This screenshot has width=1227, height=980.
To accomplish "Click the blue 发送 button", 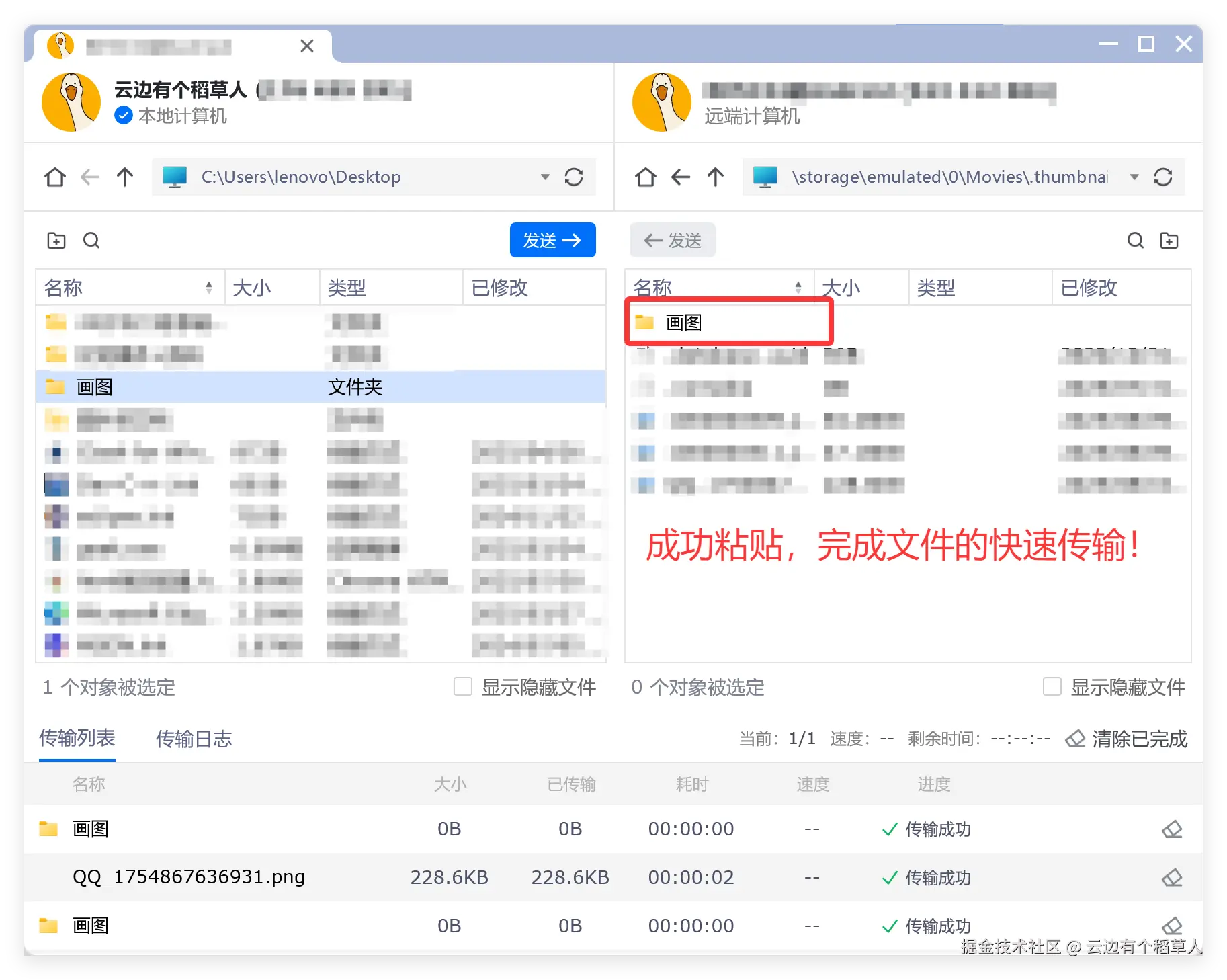I will [552, 240].
